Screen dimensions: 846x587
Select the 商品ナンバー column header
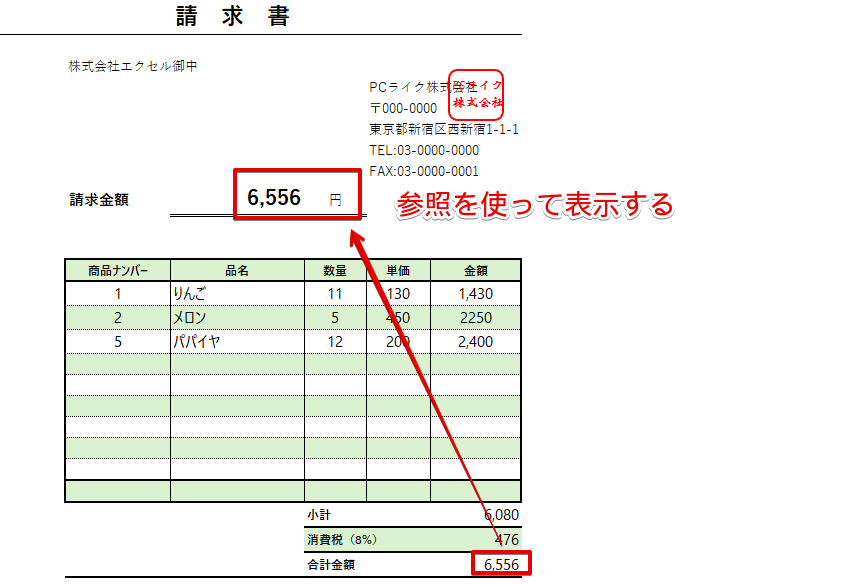118,270
